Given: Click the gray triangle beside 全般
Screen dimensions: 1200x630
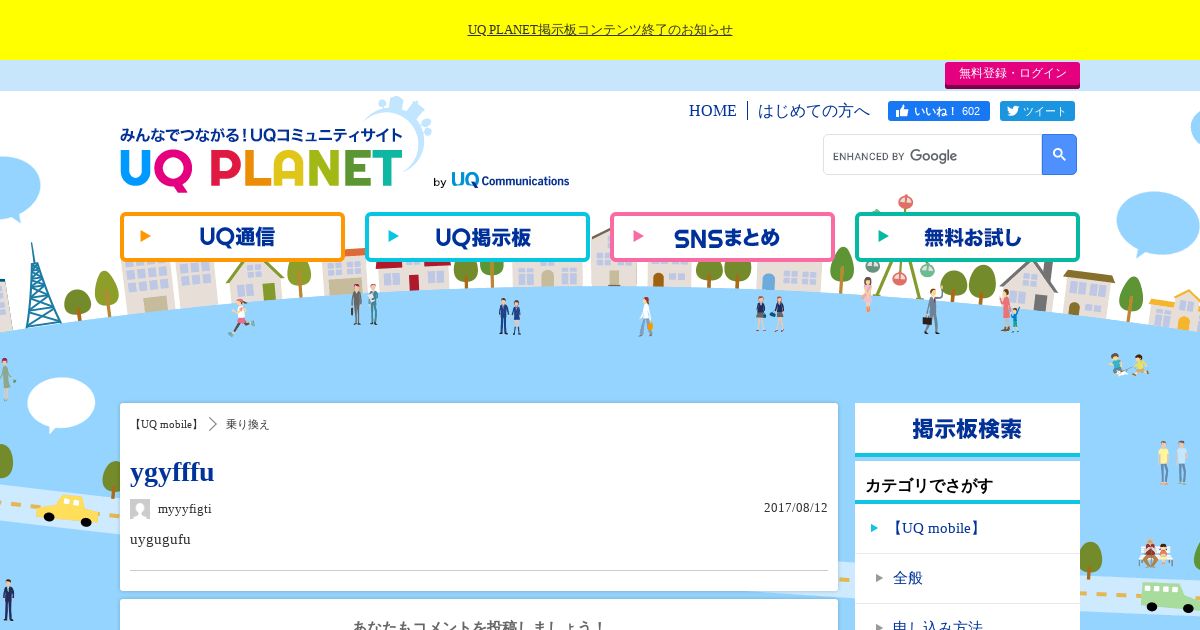Looking at the screenshot, I should point(879,578).
